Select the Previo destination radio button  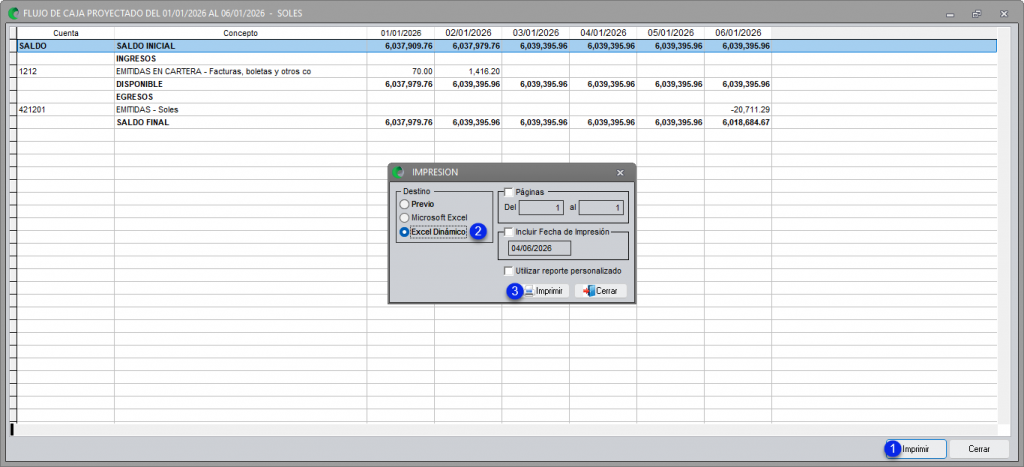[x=405, y=204]
